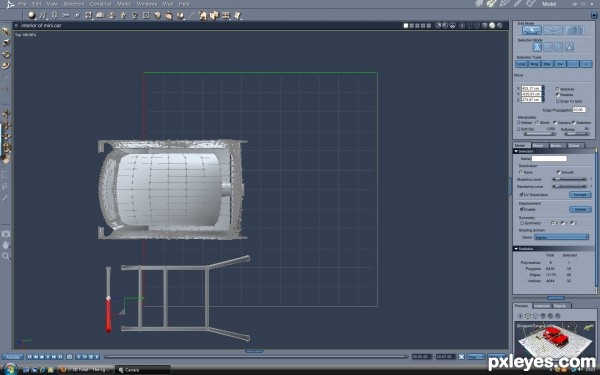Screen dimensions: 600x375
Task: Switch to the Instances tab
Action: pyautogui.click(x=541, y=306)
